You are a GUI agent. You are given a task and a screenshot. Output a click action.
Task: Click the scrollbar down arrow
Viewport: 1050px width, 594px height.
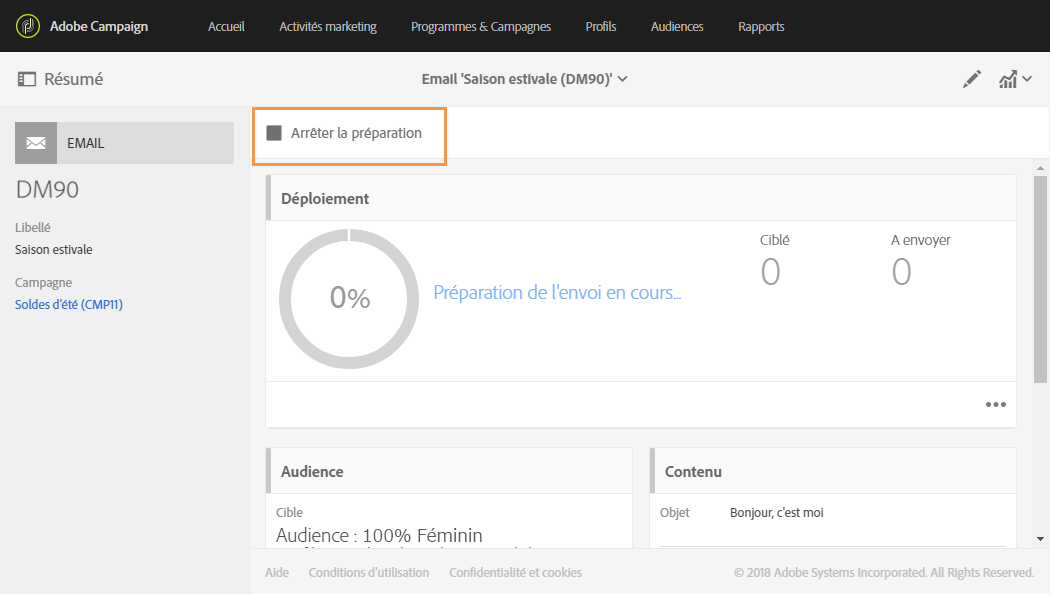1040,538
